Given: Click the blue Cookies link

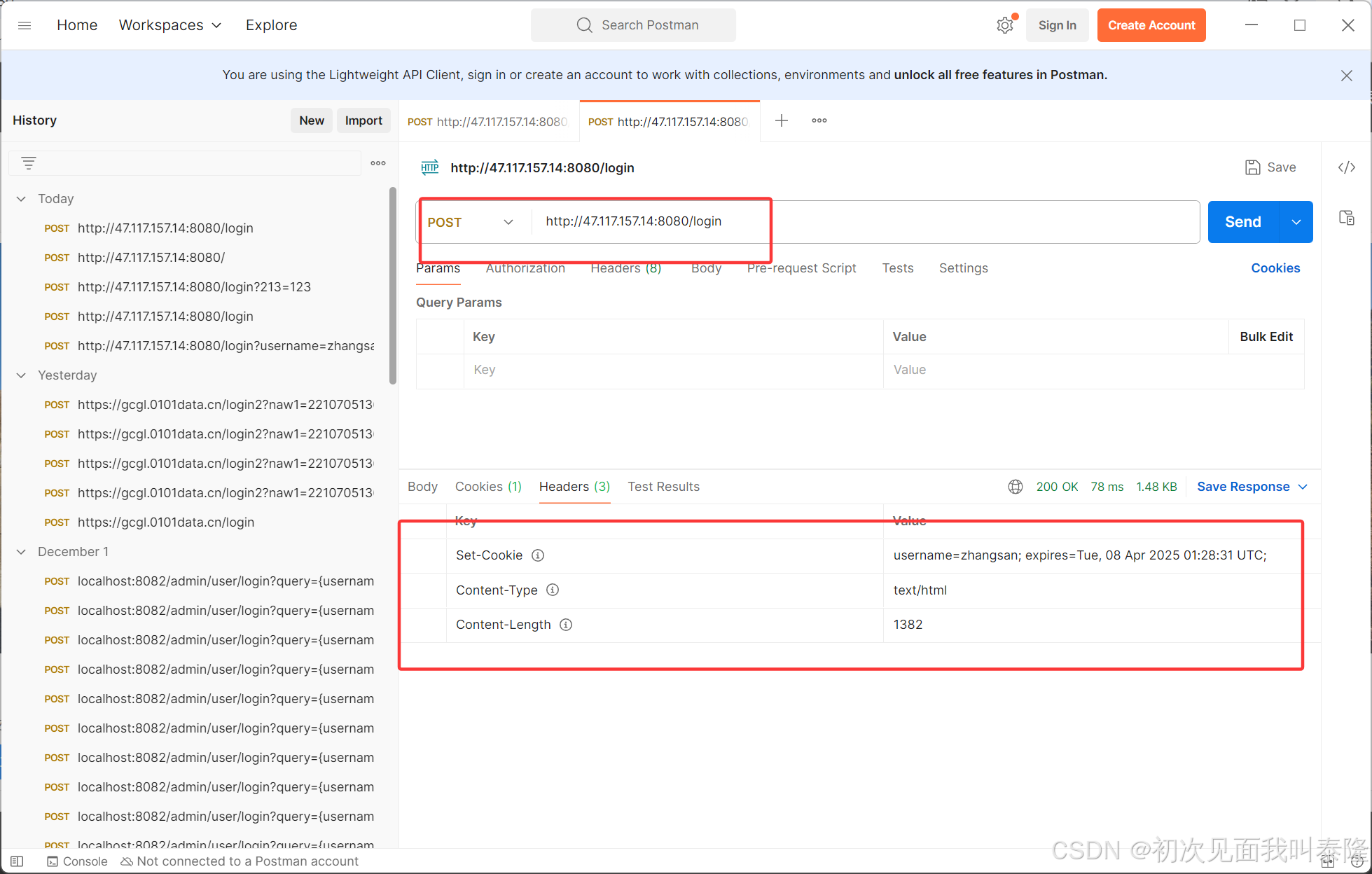Looking at the screenshot, I should (x=1275, y=268).
